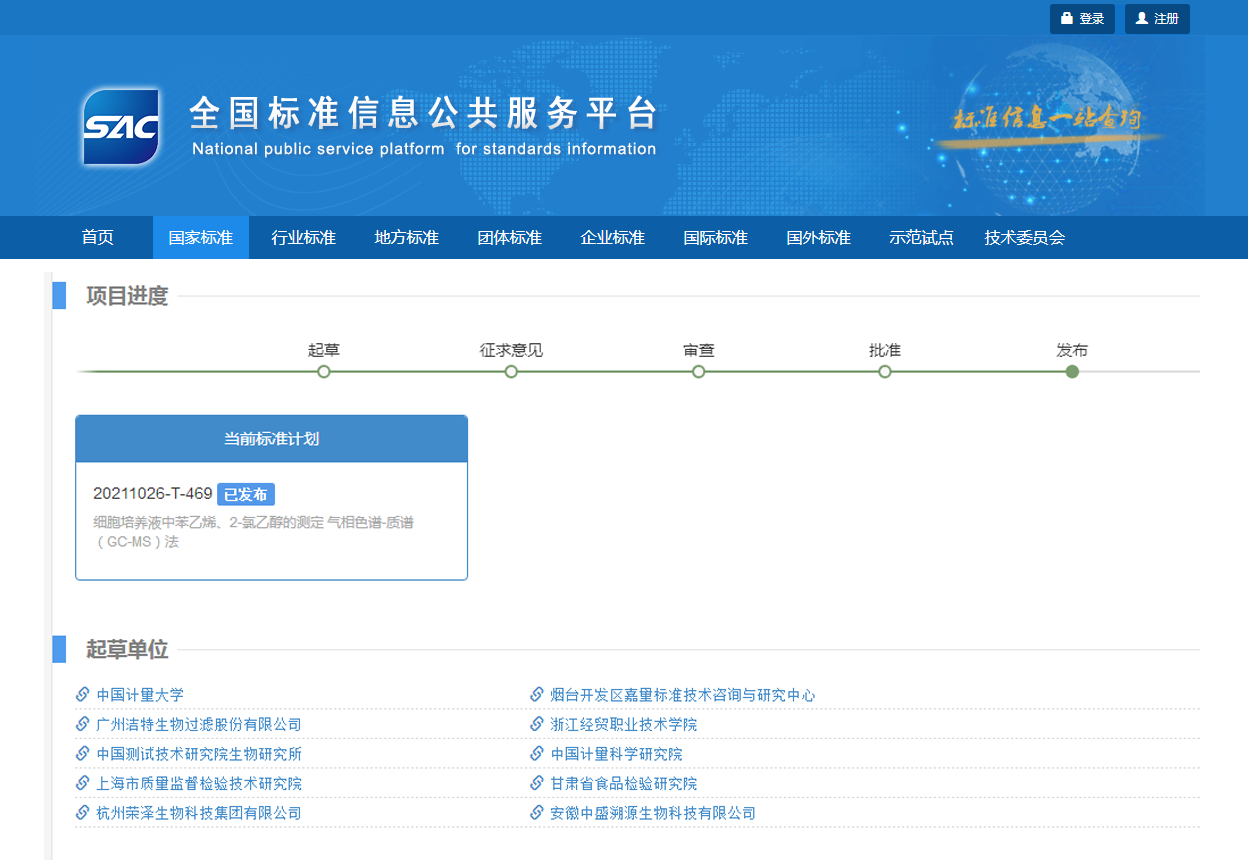The height and width of the screenshot is (860, 1248).
Task: Select the 征求意见 progress marker
Action: pyautogui.click(x=511, y=372)
